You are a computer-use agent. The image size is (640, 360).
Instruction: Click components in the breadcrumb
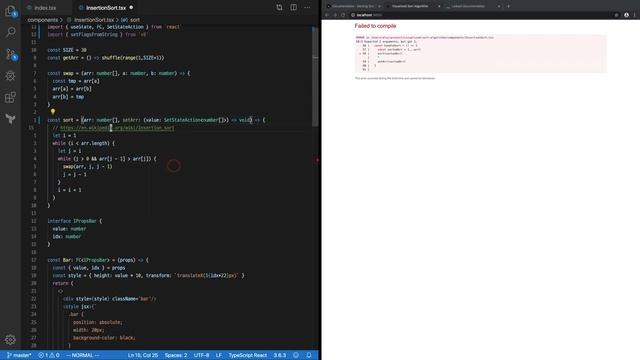point(42,20)
